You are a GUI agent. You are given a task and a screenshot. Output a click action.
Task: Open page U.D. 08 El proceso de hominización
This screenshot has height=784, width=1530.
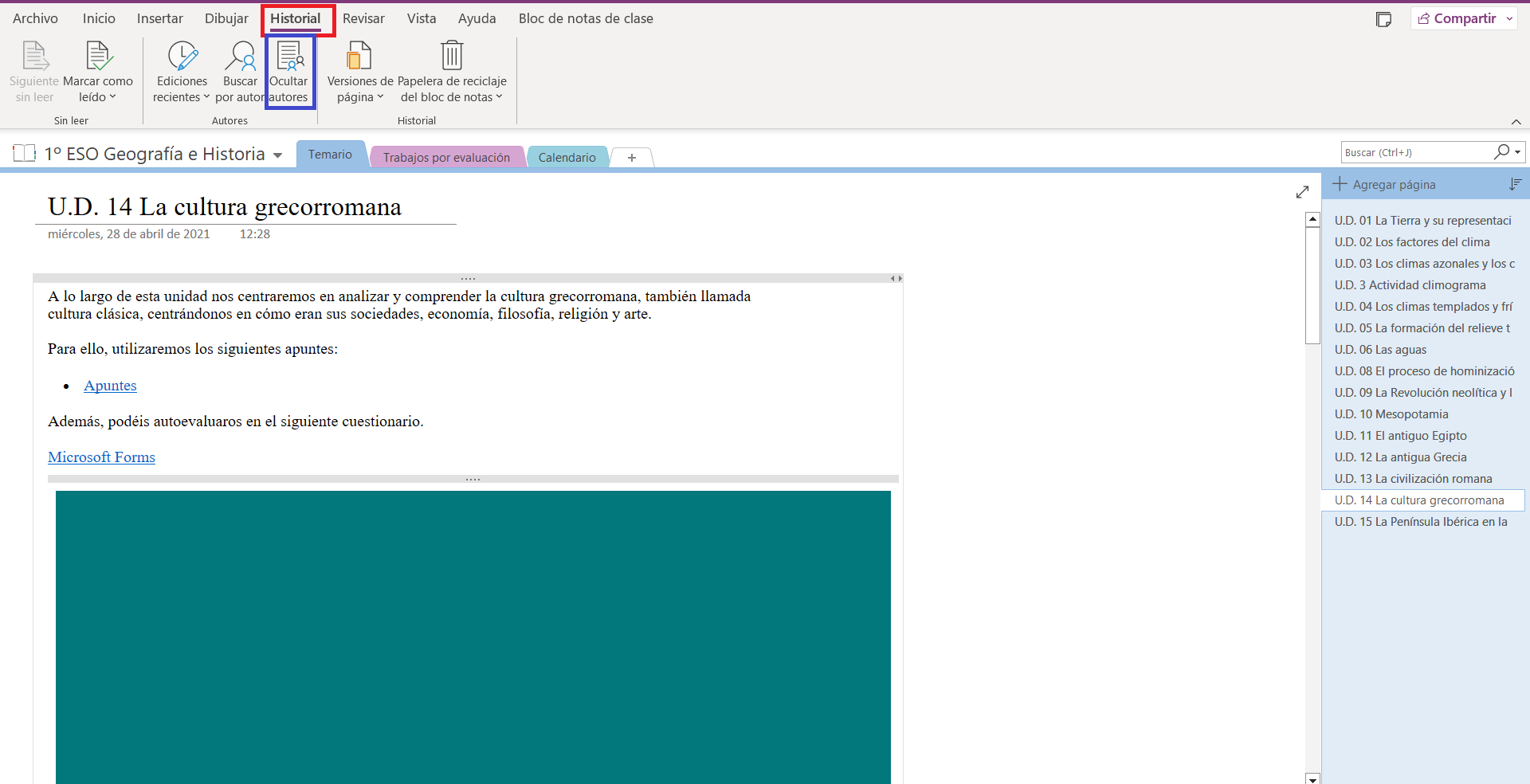1423,371
